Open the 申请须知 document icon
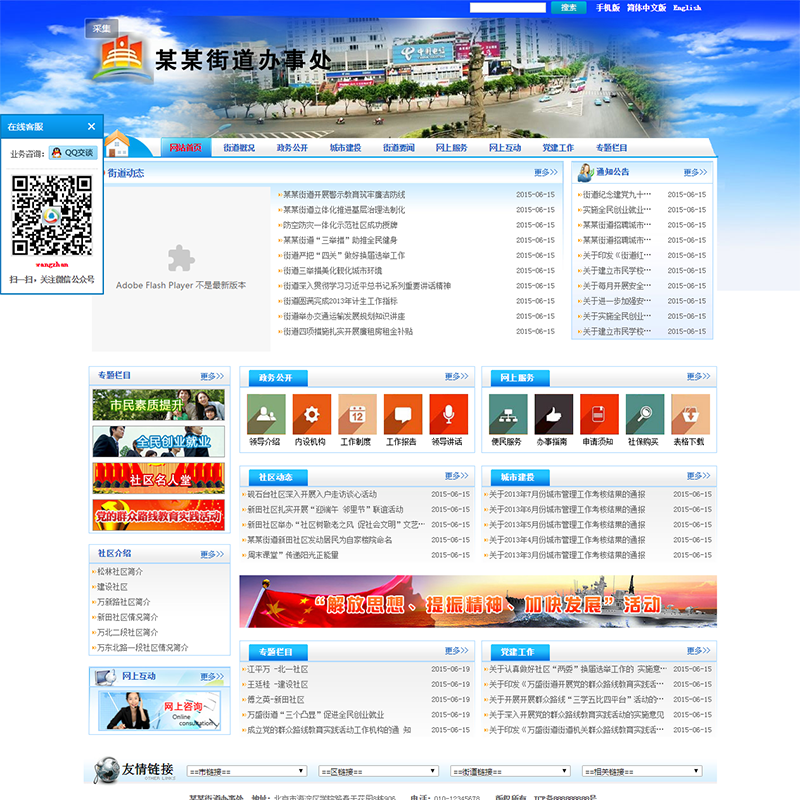 pyautogui.click(x=599, y=414)
